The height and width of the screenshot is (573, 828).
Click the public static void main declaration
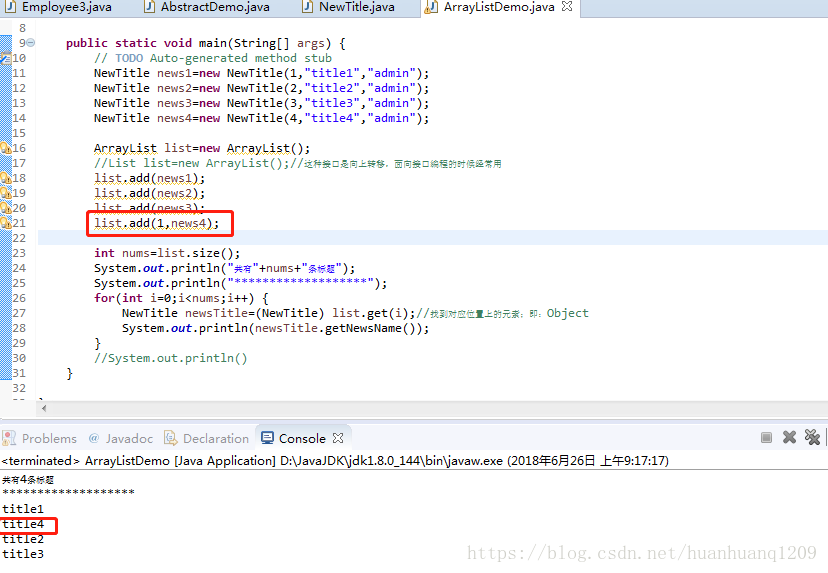[x=206, y=43]
